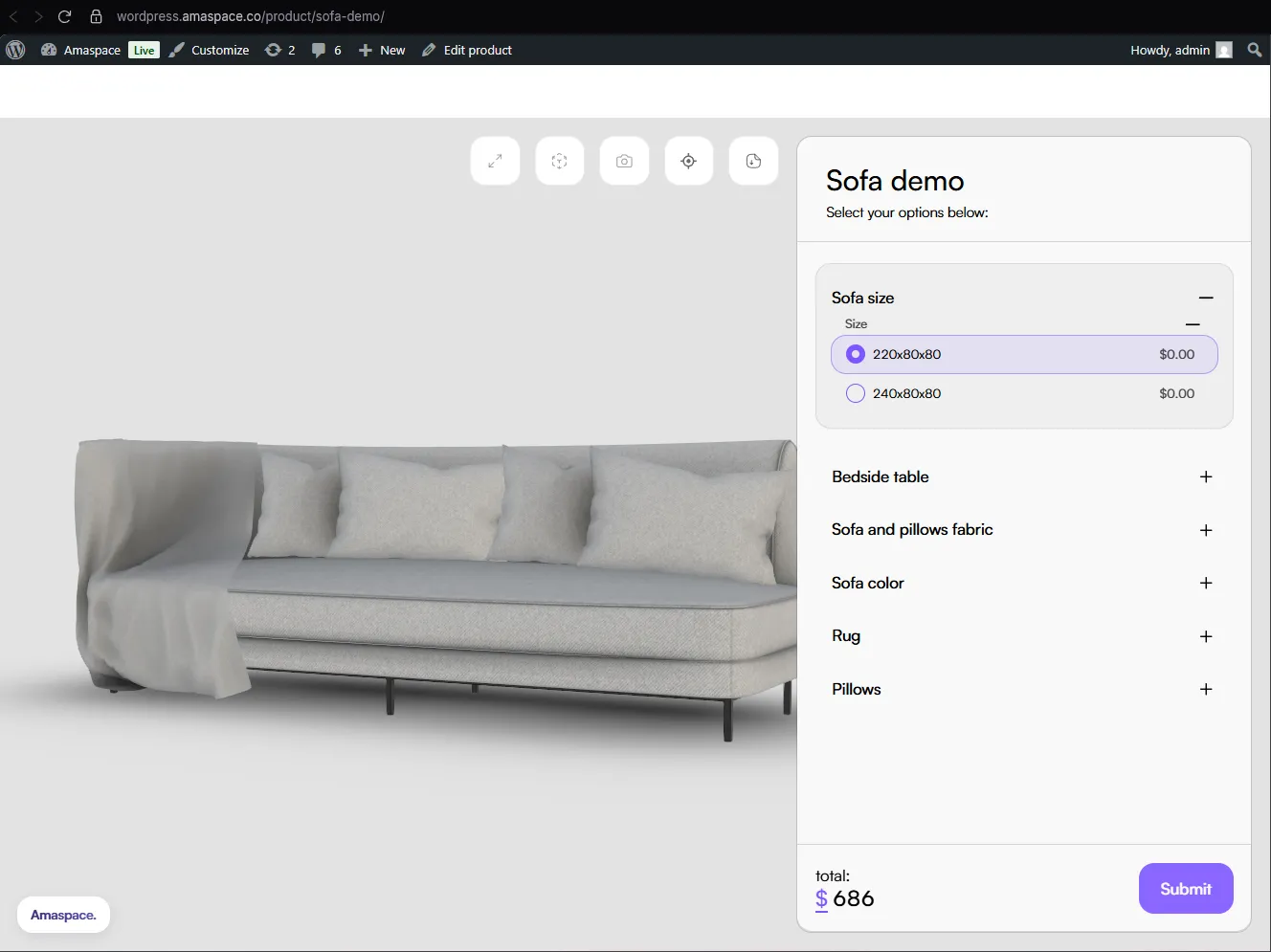The width and height of the screenshot is (1271, 952).
Task: Click the download file icon
Action: [x=753, y=161]
